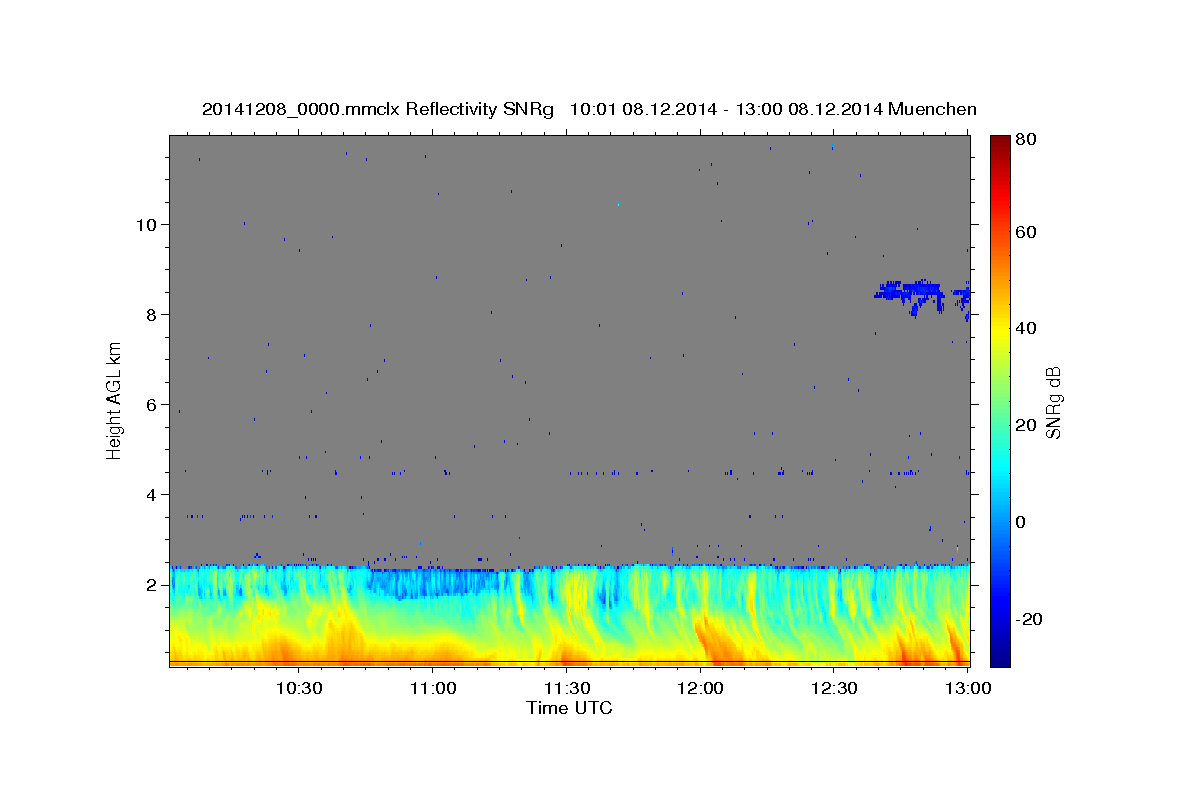This screenshot has width=1200, height=800.
Task: Click the 10:30 time tick label
Action: pos(298,689)
